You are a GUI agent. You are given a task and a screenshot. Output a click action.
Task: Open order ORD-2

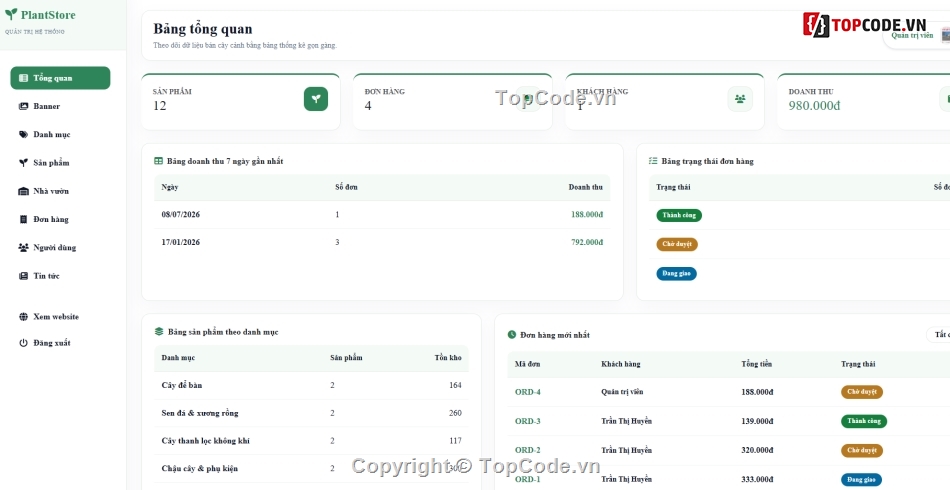(528, 450)
